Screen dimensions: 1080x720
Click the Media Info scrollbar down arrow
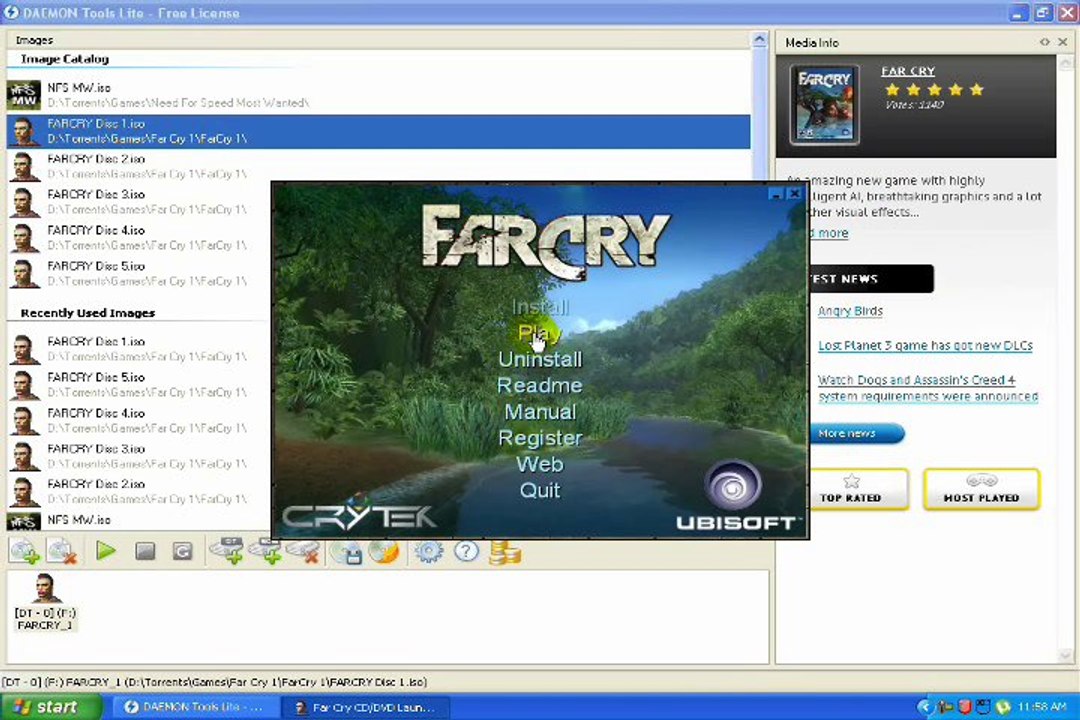[1066, 655]
